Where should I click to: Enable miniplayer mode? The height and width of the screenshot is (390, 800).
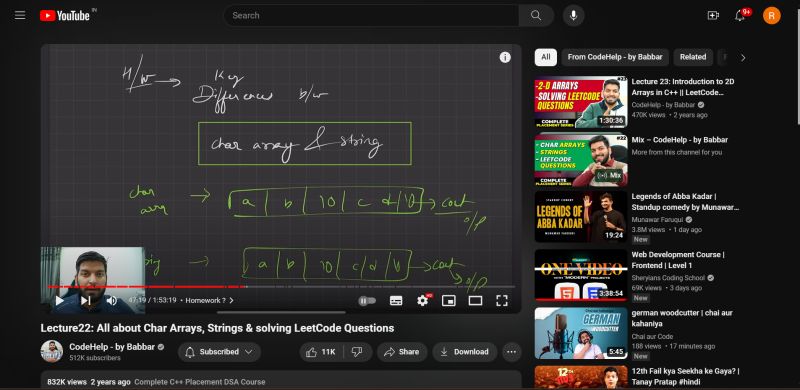[x=448, y=301]
